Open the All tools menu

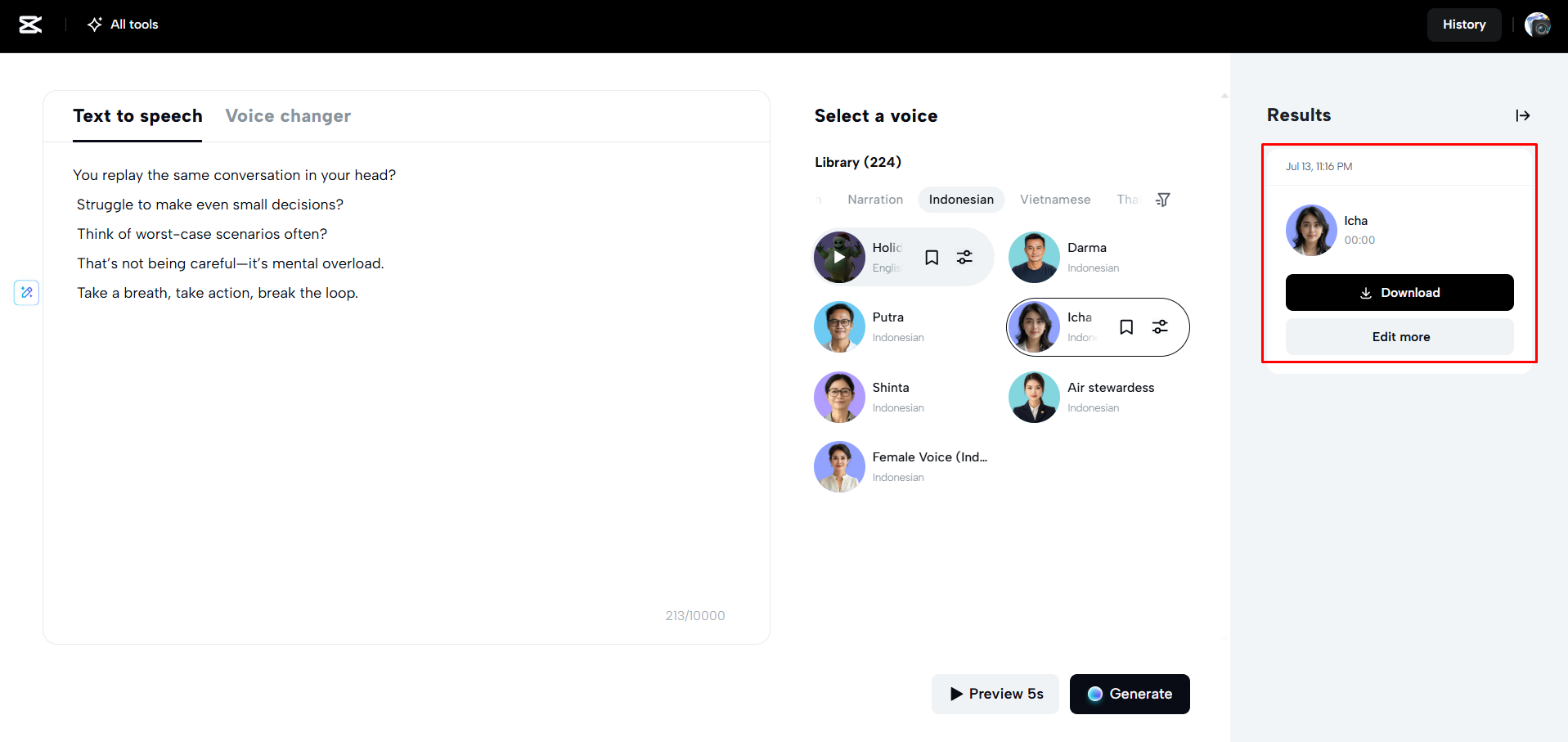coord(123,25)
